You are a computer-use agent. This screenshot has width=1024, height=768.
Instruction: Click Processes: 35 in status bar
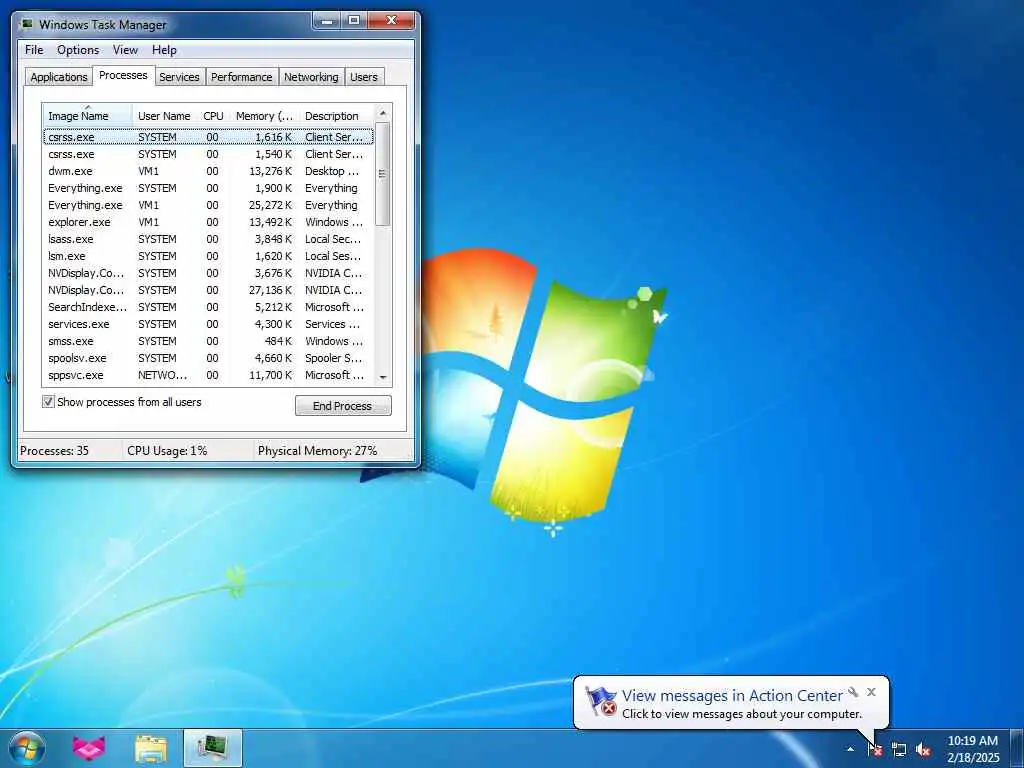click(x=54, y=451)
